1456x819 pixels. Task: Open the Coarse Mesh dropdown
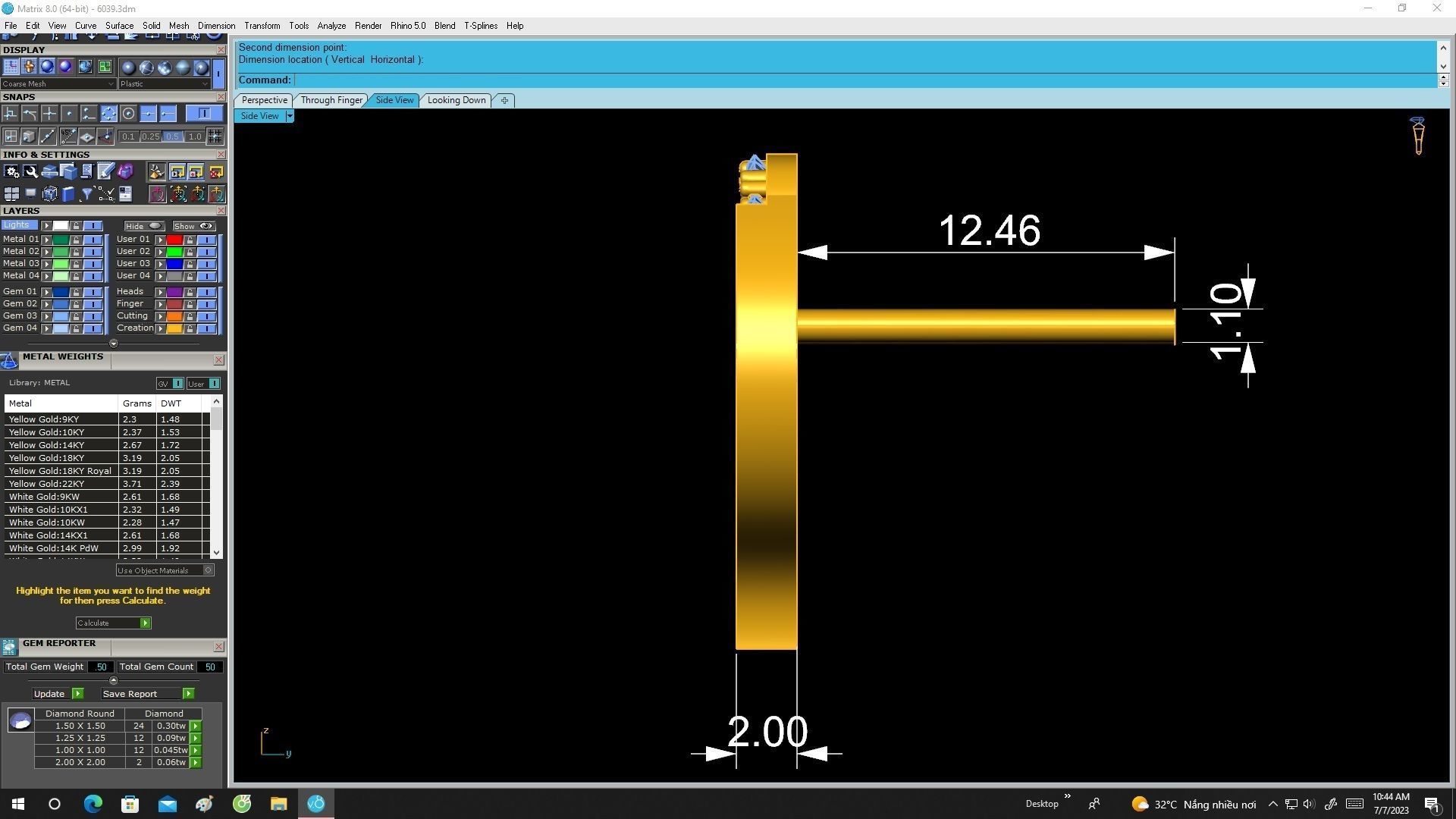pyautogui.click(x=58, y=84)
